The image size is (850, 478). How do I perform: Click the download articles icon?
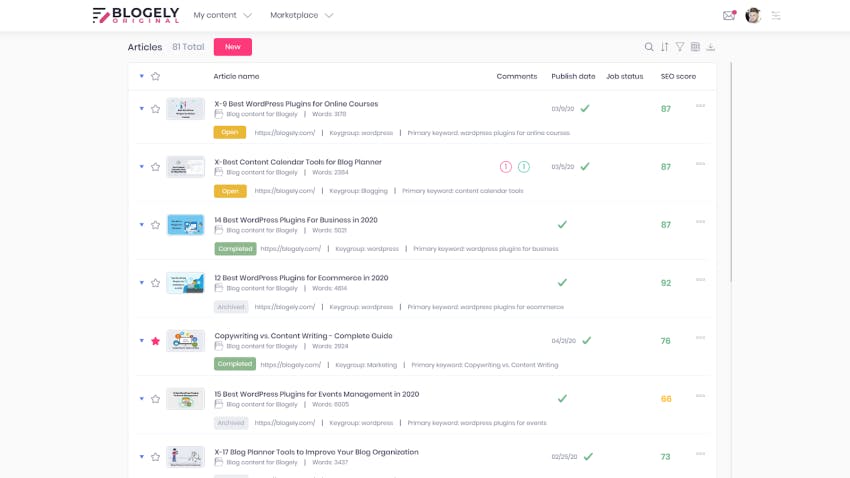click(x=711, y=47)
